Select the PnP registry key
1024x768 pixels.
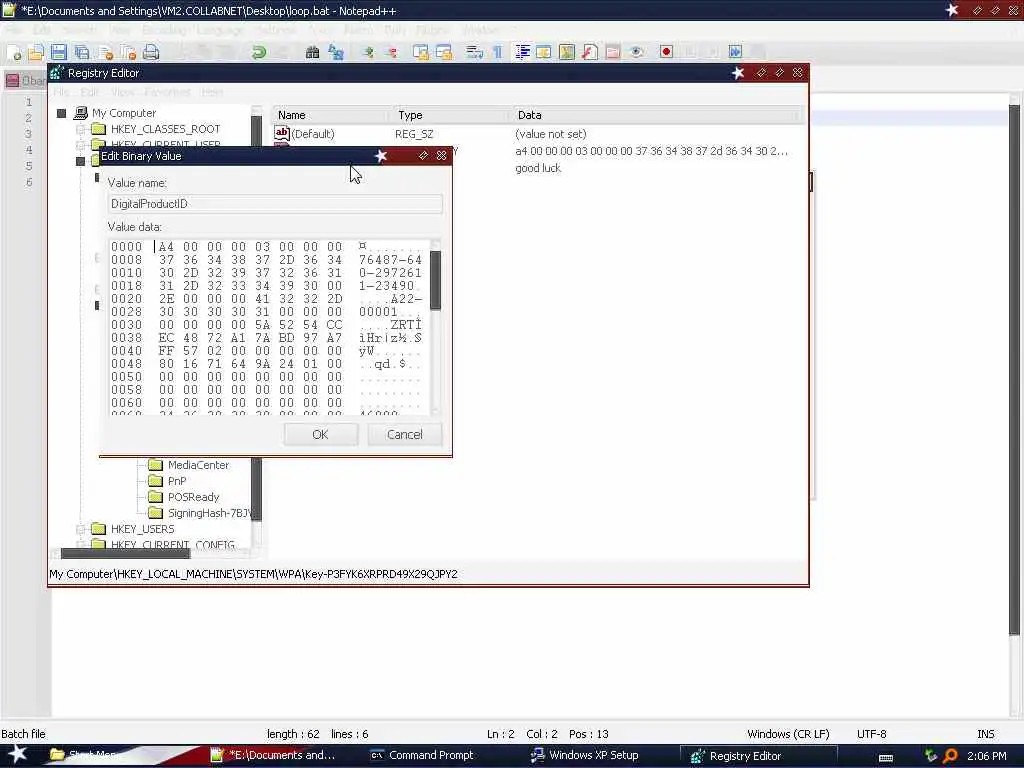(177, 481)
